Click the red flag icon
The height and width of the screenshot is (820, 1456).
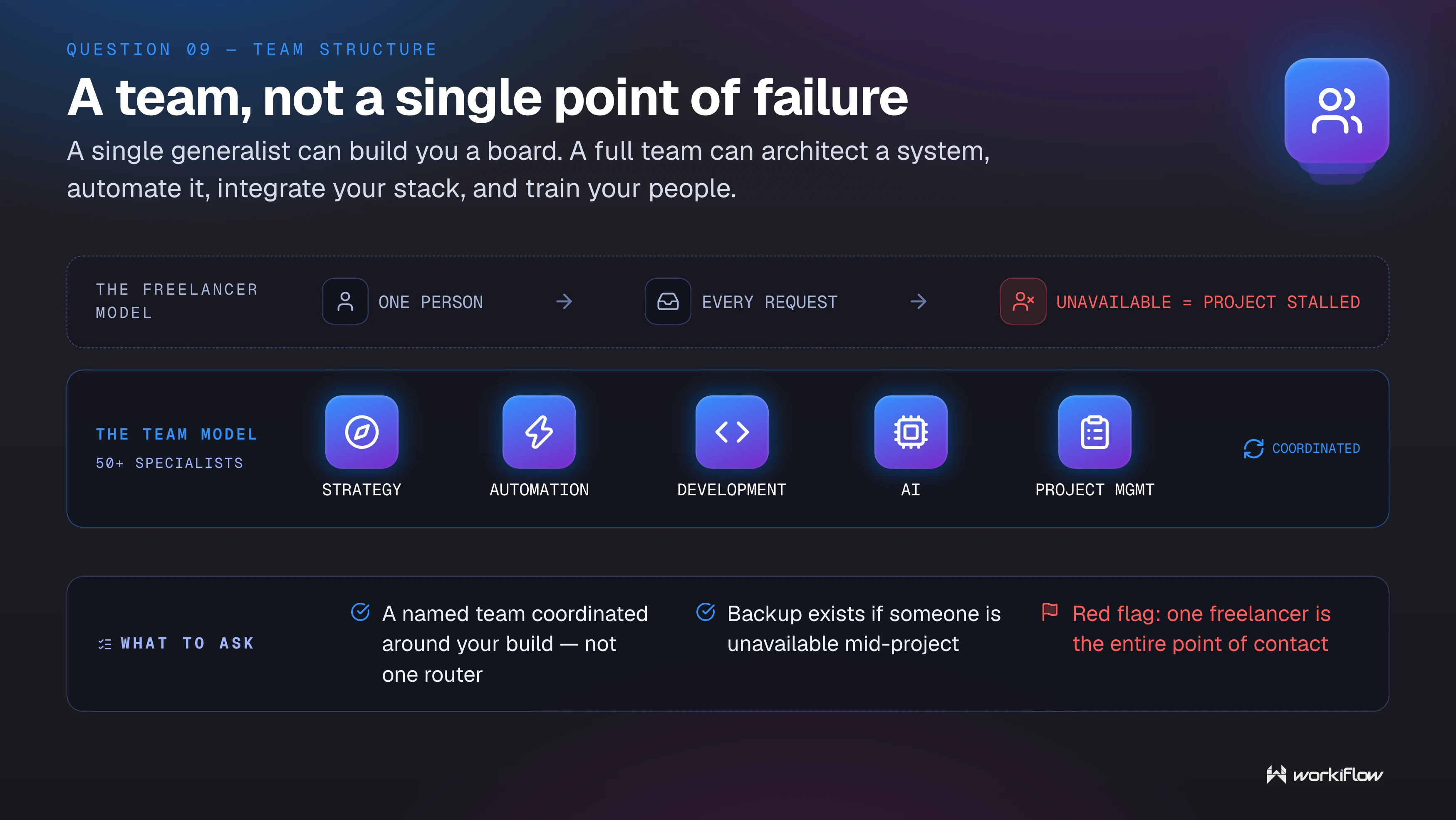tap(1050, 612)
